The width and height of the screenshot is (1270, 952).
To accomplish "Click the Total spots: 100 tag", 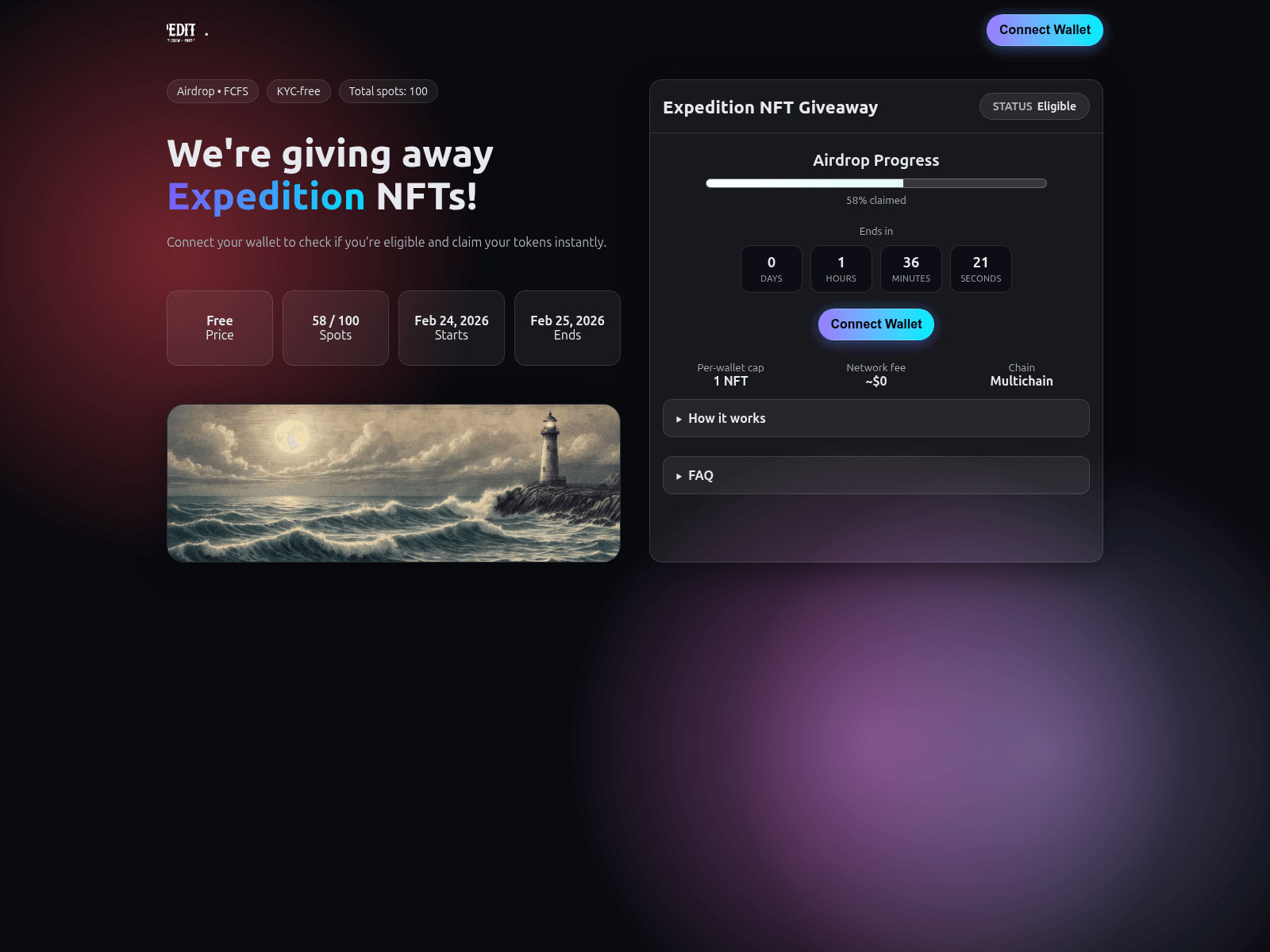I will point(388,91).
